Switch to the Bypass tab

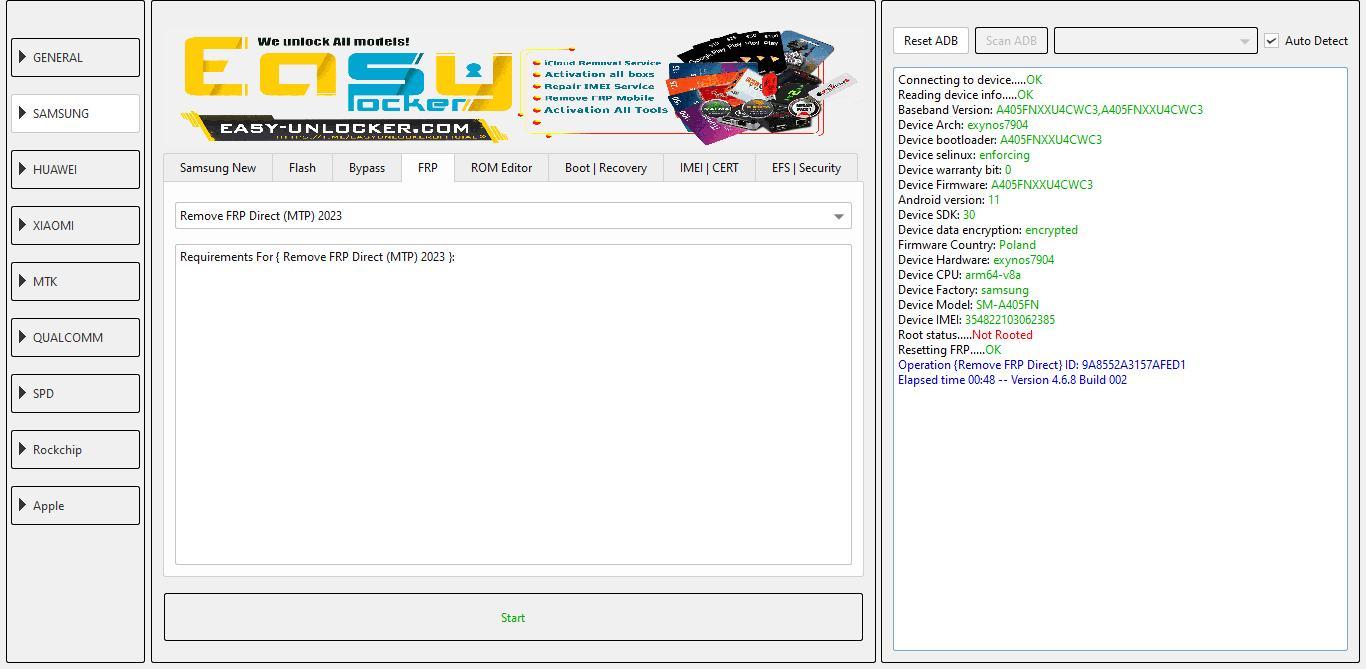click(367, 168)
